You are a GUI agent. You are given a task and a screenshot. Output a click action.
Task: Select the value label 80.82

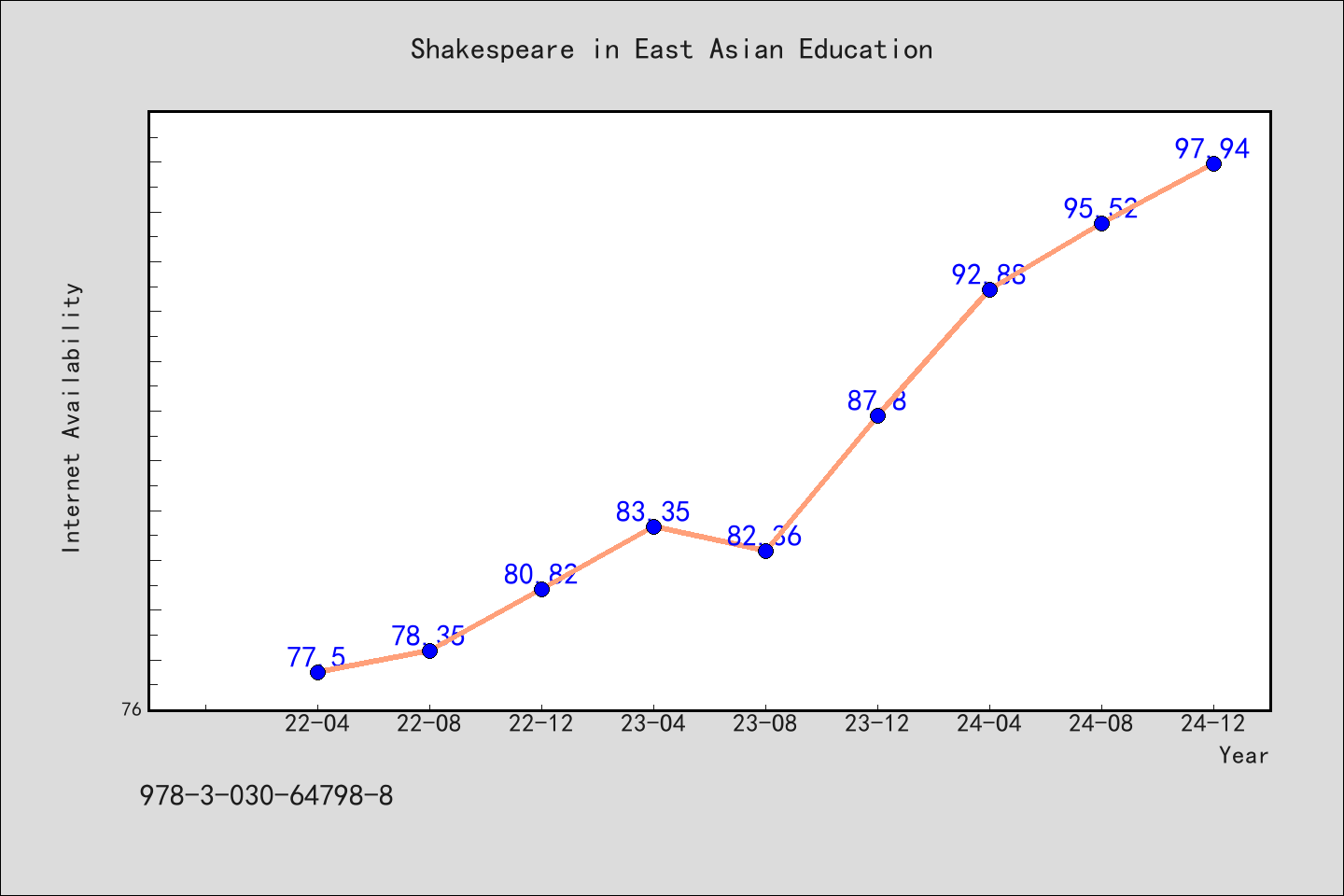(540, 574)
